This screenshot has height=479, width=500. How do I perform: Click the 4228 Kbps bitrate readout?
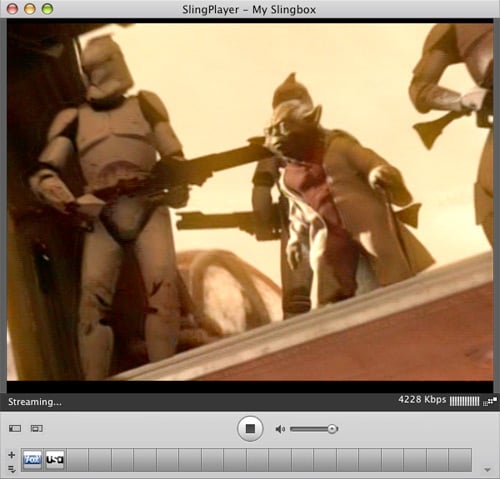click(422, 399)
